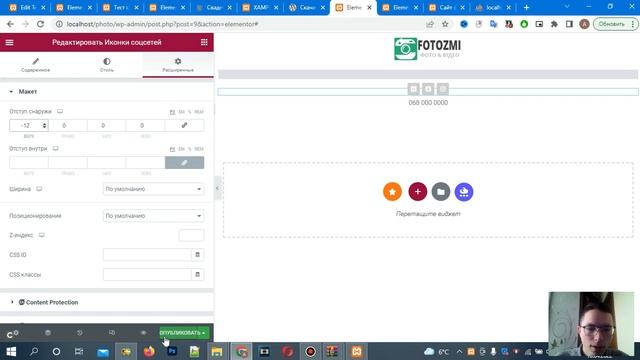
Task: Click the 068 000 0000 phone text
Action: [428, 103]
